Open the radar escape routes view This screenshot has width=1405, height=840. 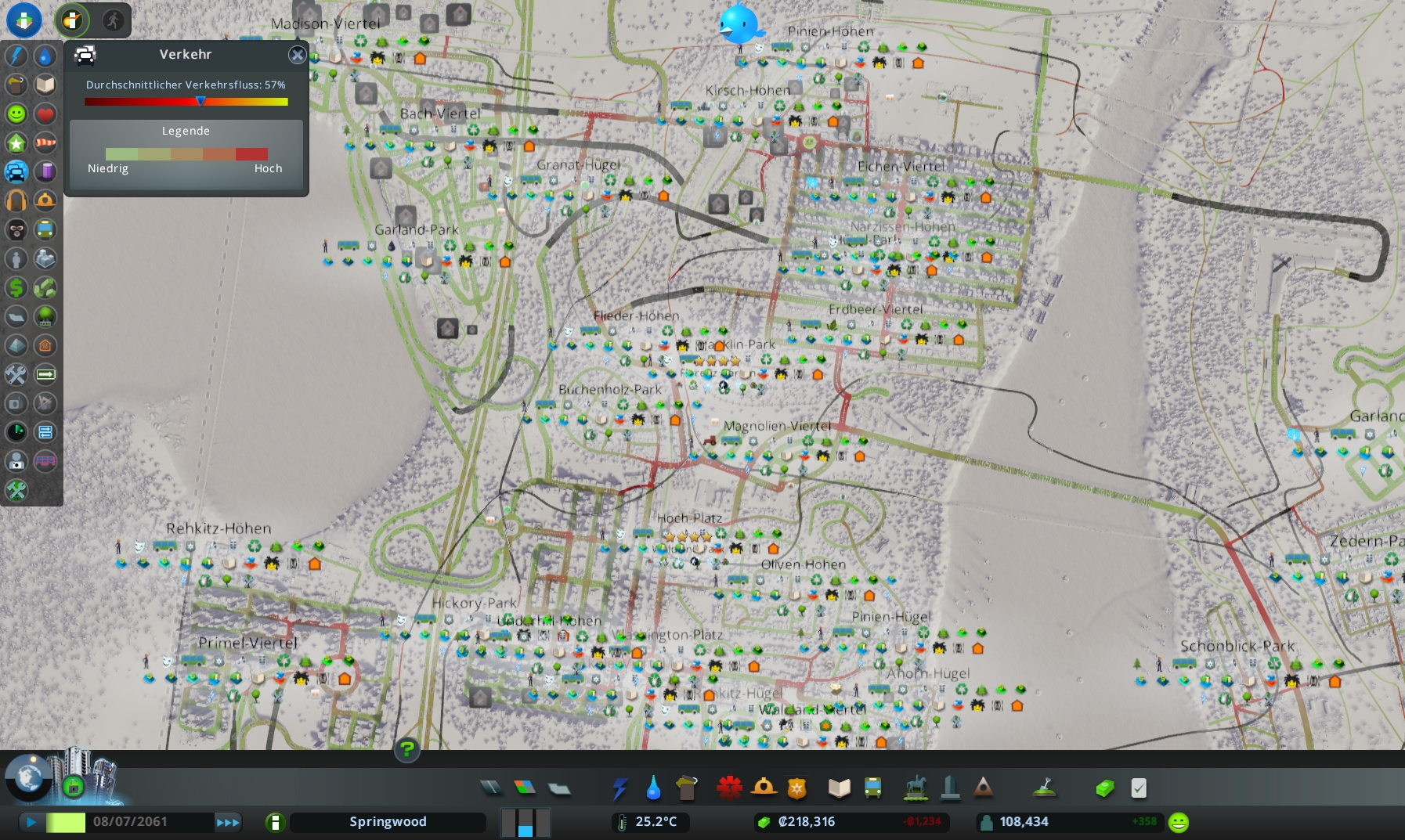click(x=16, y=432)
